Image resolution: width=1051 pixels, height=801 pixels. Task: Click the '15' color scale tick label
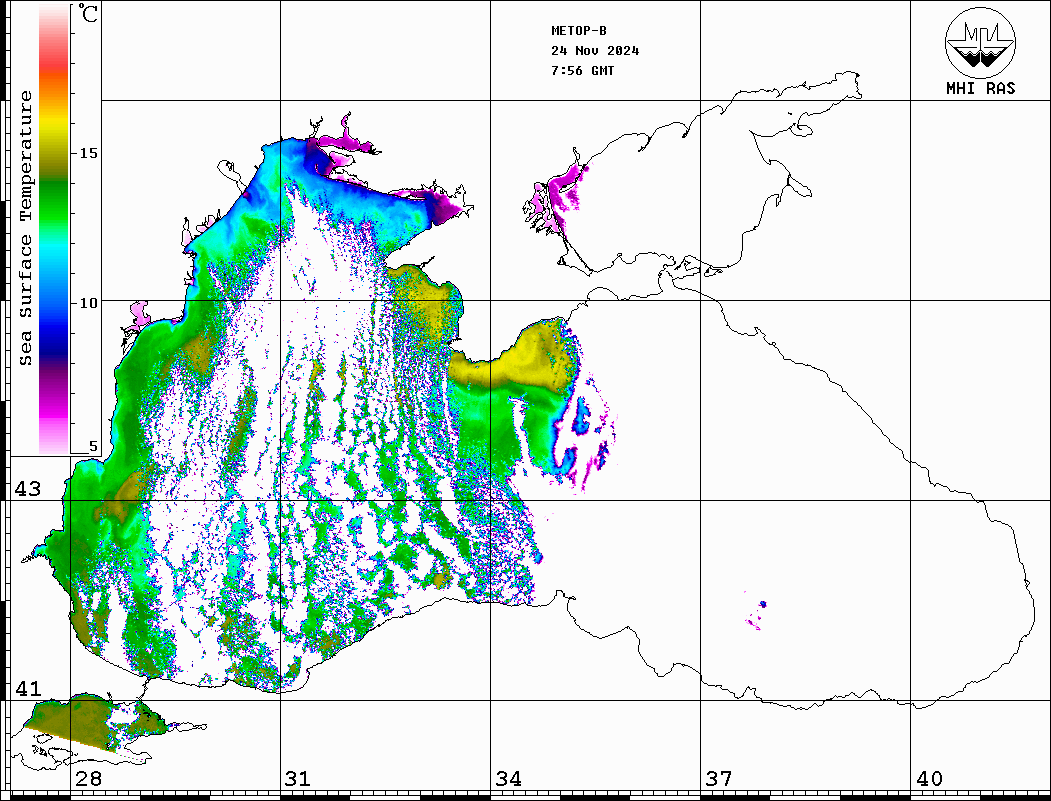pos(88,153)
